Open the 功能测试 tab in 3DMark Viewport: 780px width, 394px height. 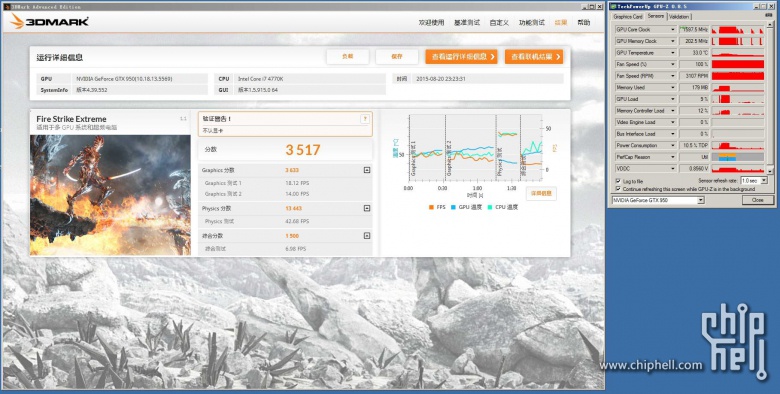pos(532,22)
